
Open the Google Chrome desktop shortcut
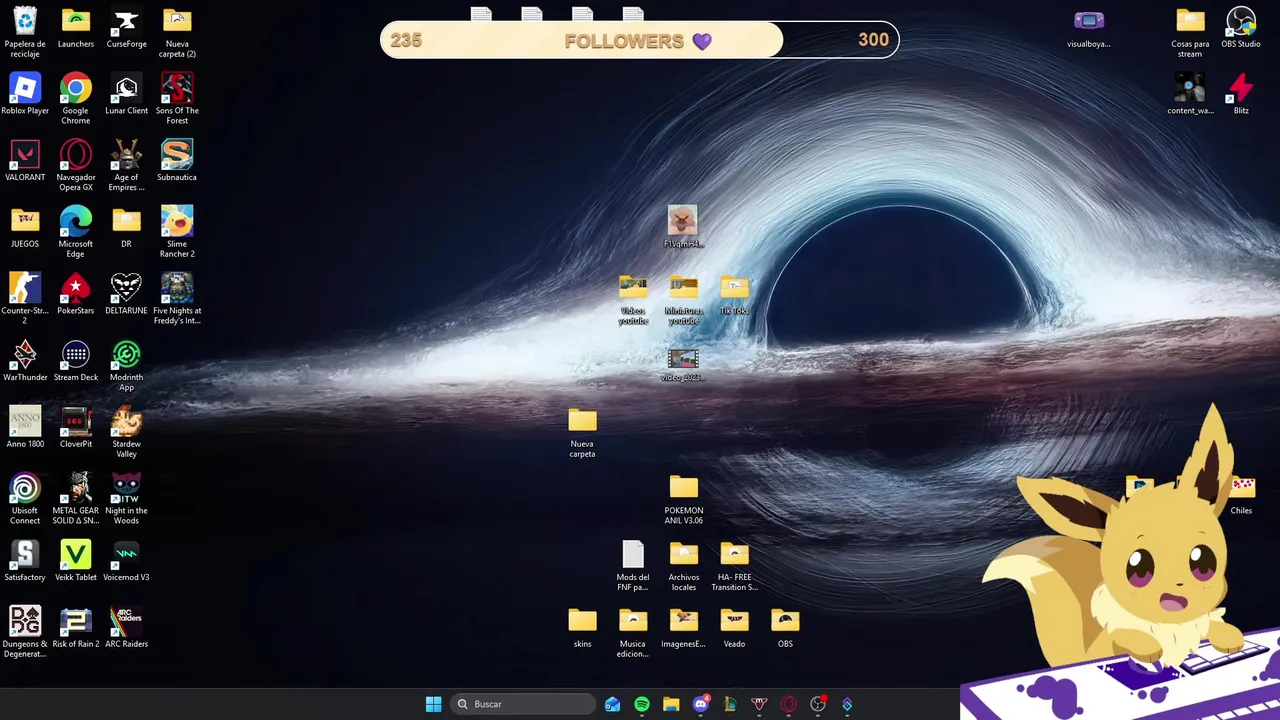pyautogui.click(x=76, y=88)
